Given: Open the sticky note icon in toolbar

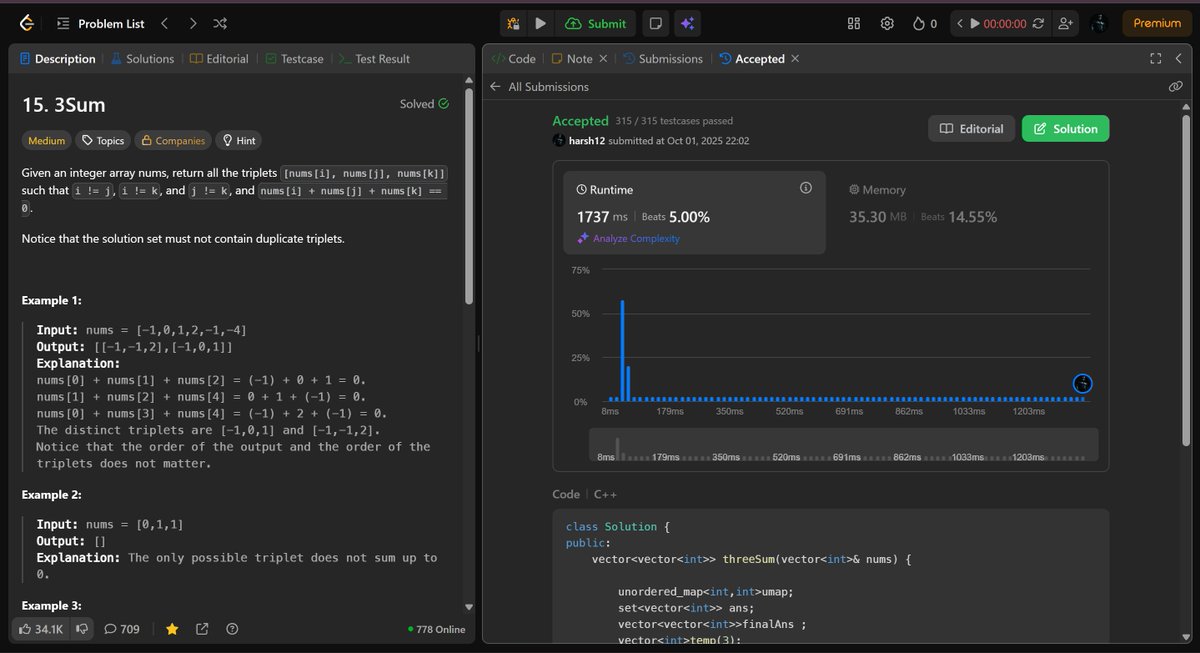Looking at the screenshot, I should coord(654,23).
